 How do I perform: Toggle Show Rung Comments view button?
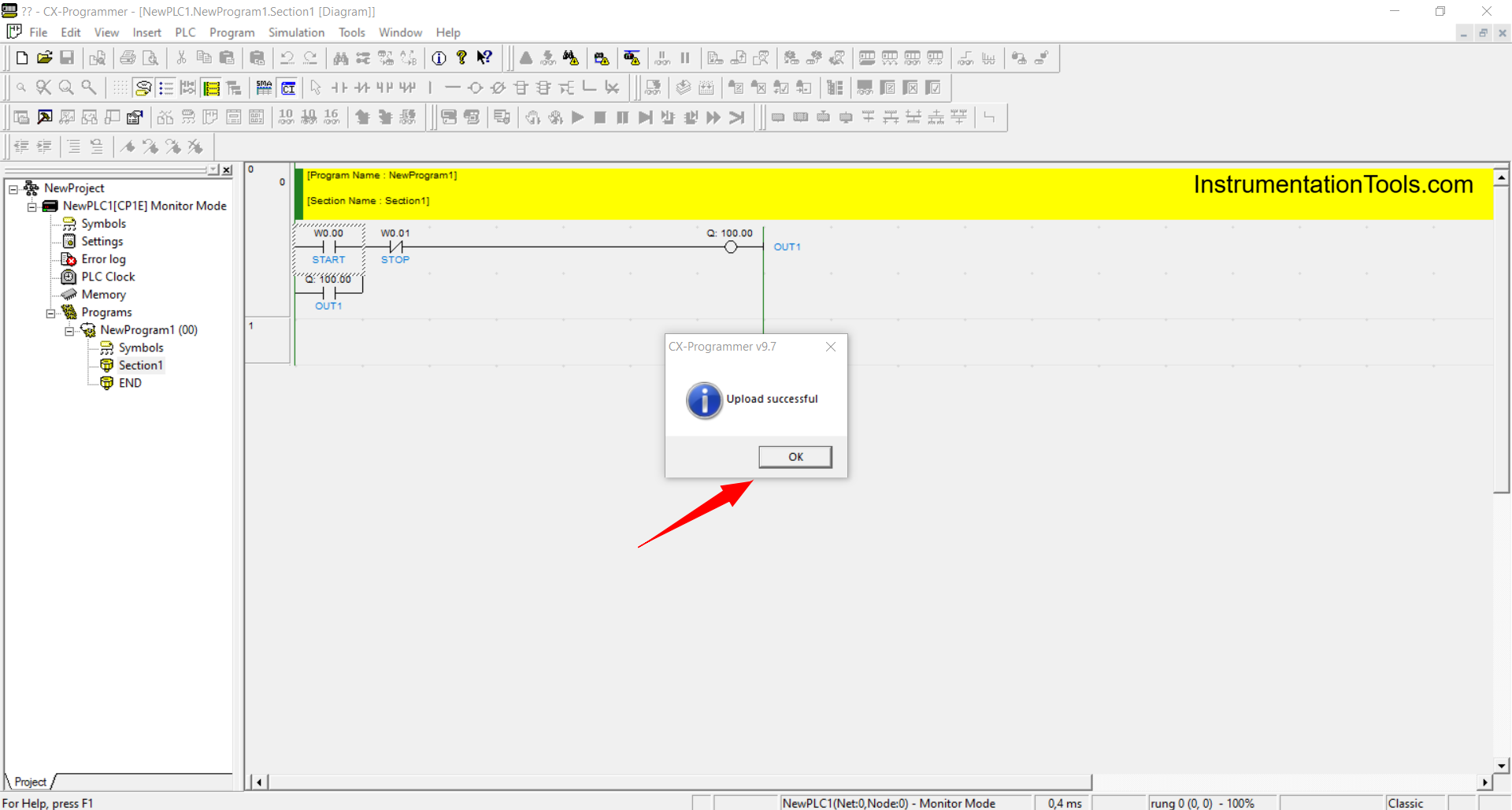(x=143, y=87)
